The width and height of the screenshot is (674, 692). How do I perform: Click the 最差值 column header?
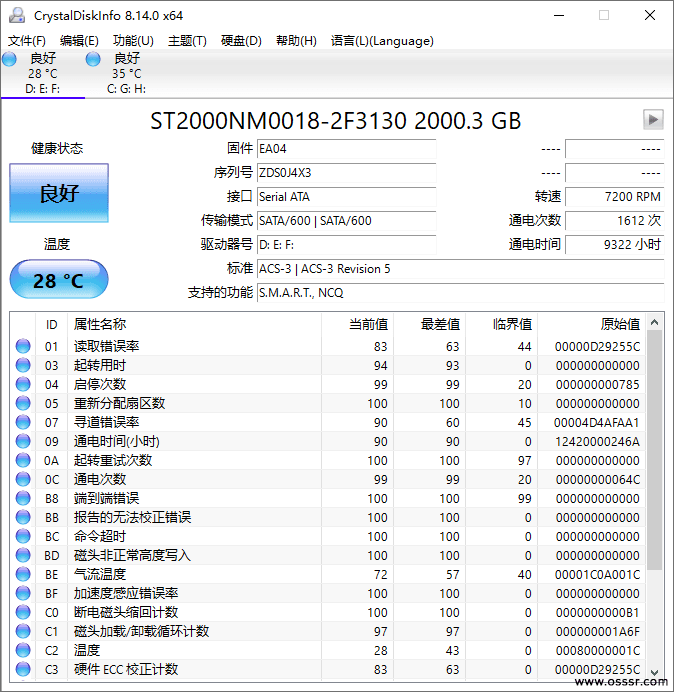pyautogui.click(x=429, y=324)
